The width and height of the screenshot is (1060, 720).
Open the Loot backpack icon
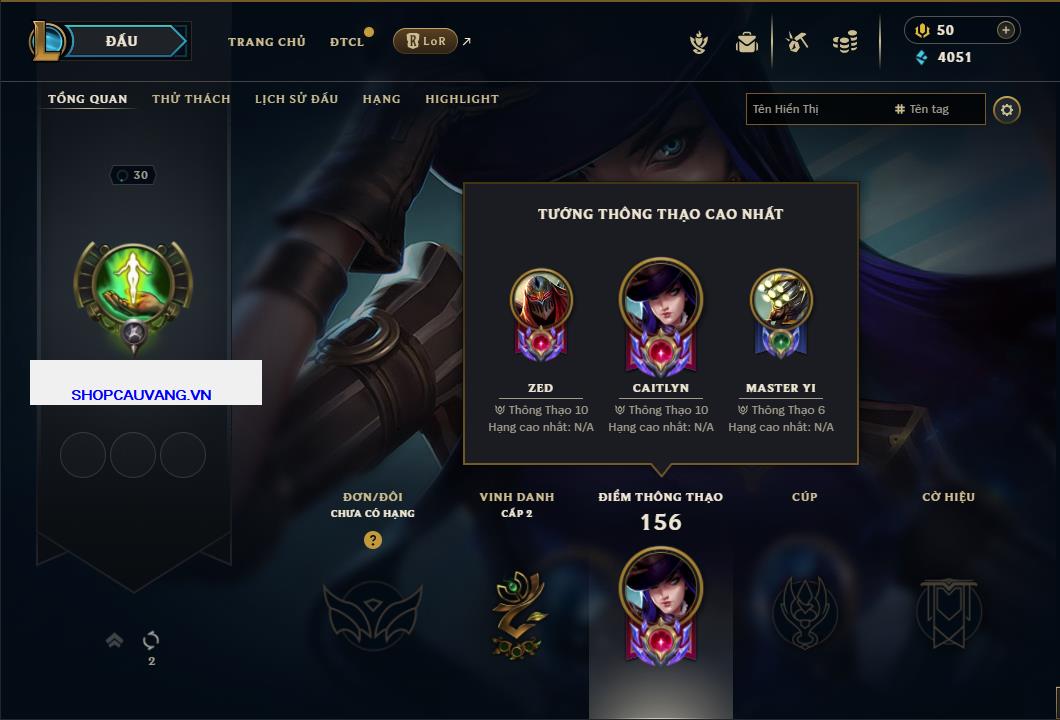746,42
